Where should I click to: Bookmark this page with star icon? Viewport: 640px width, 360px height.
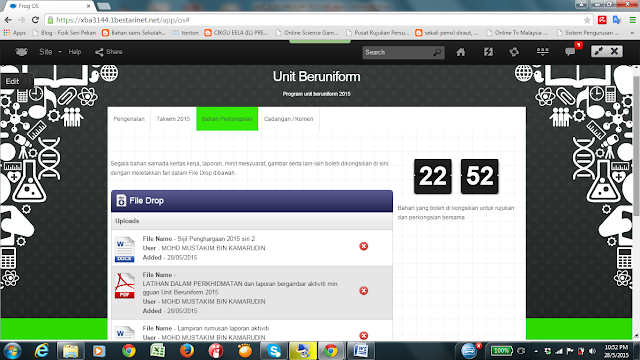click(587, 20)
